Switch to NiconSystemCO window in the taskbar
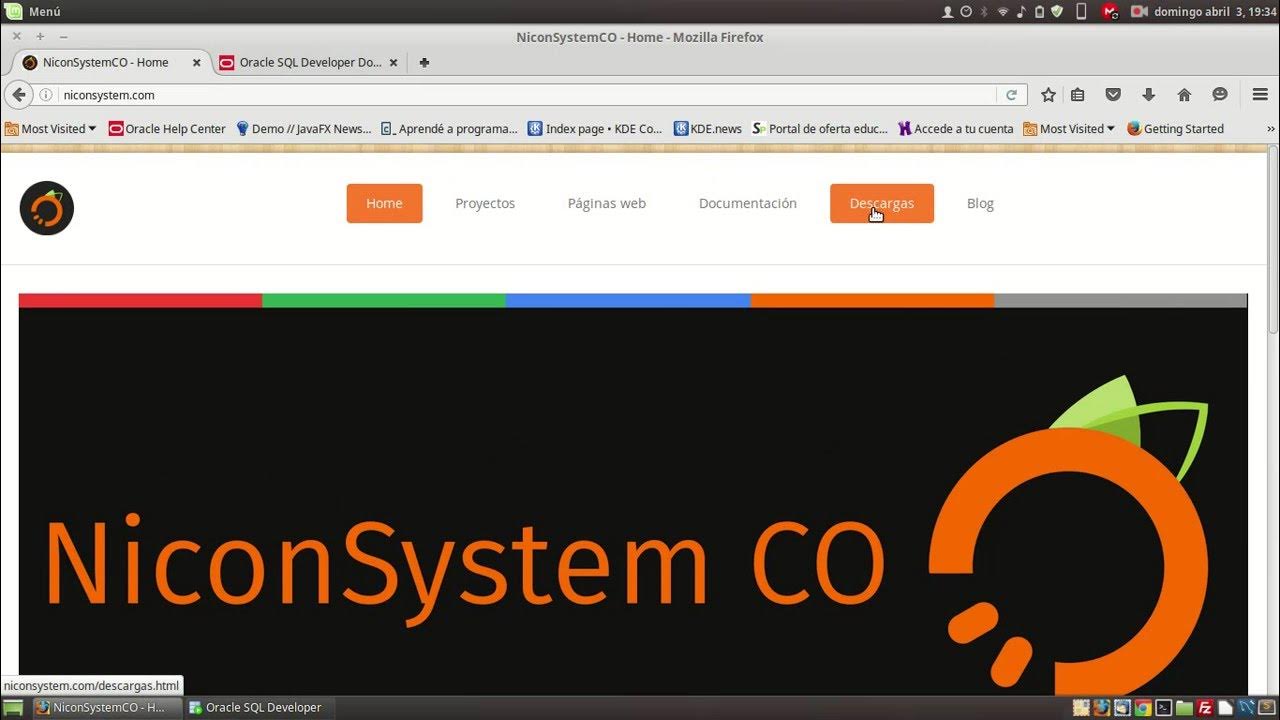The image size is (1280, 720). [107, 707]
